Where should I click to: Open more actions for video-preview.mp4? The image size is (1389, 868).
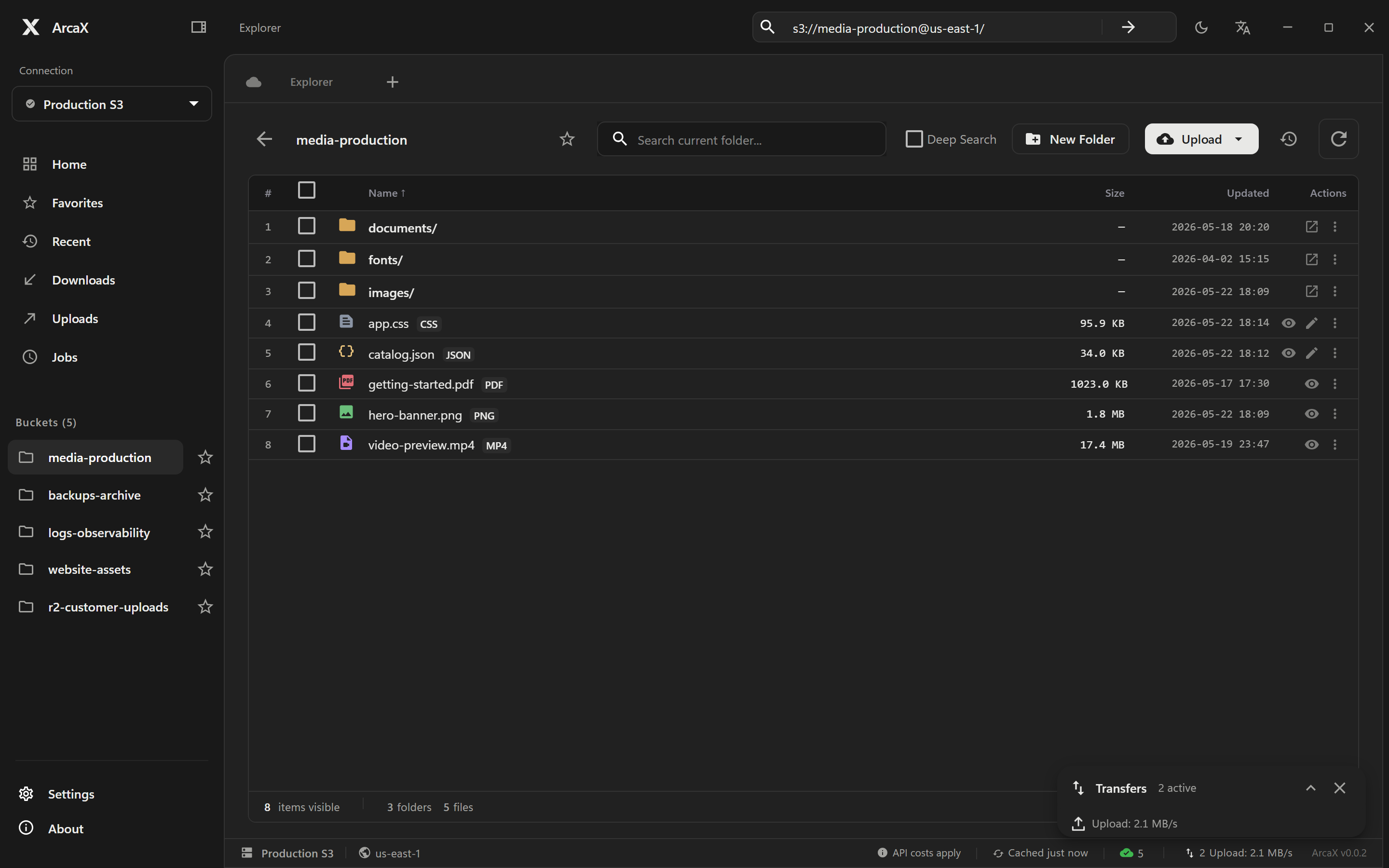coord(1335,444)
